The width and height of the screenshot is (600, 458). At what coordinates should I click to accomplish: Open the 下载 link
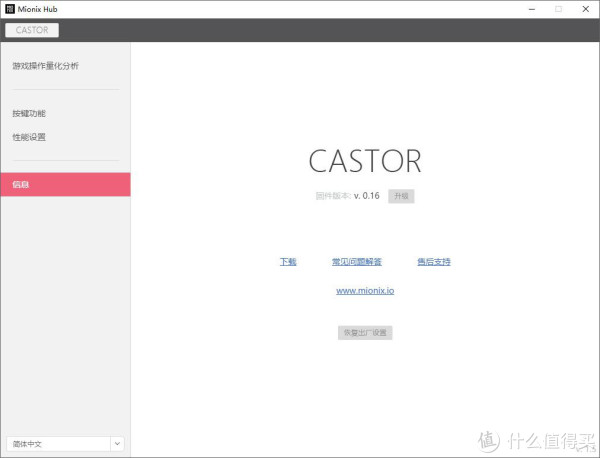click(288, 262)
